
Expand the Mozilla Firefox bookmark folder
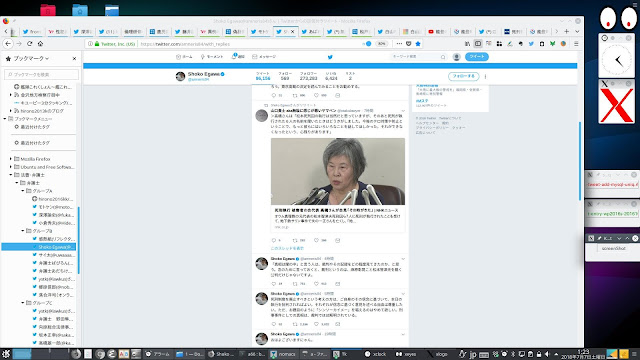pos(11,159)
